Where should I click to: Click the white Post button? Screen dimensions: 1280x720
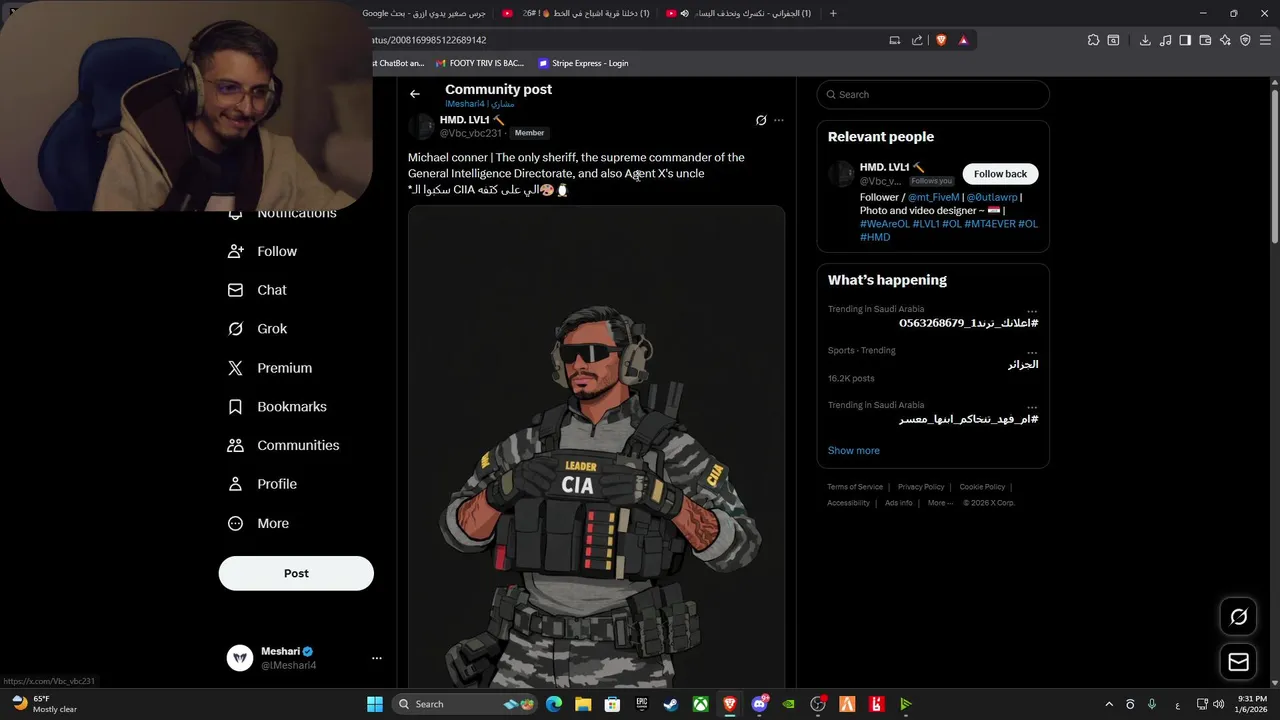coord(296,573)
